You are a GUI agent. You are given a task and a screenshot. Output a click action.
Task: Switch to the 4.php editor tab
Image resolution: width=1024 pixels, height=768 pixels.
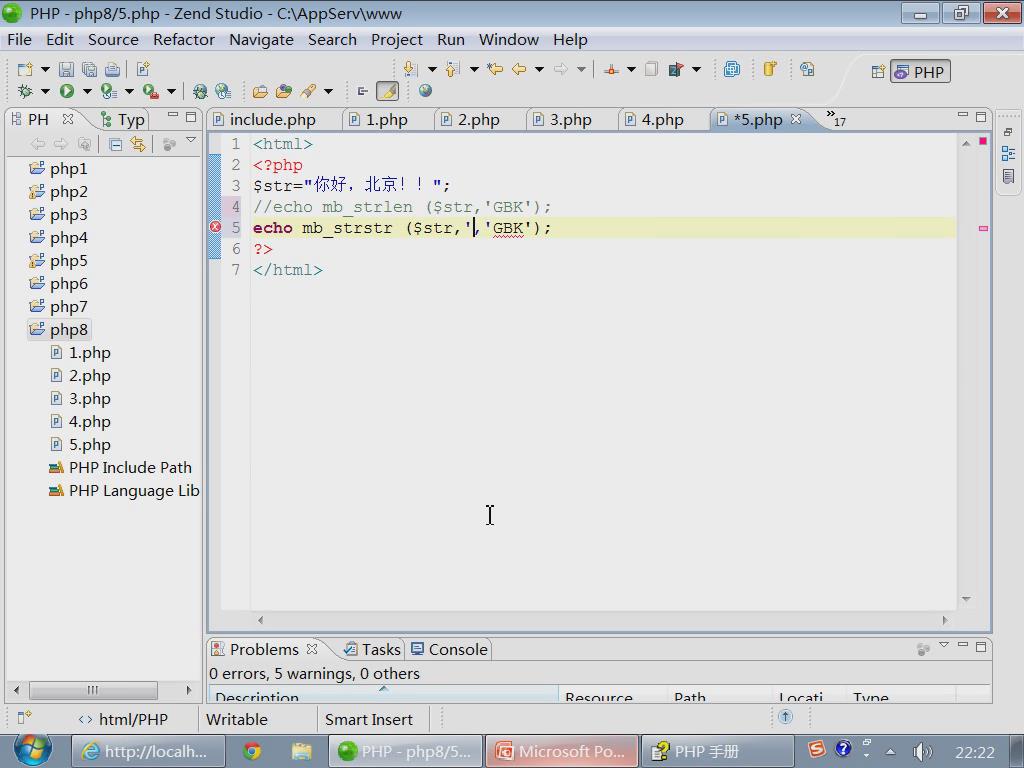(655, 120)
